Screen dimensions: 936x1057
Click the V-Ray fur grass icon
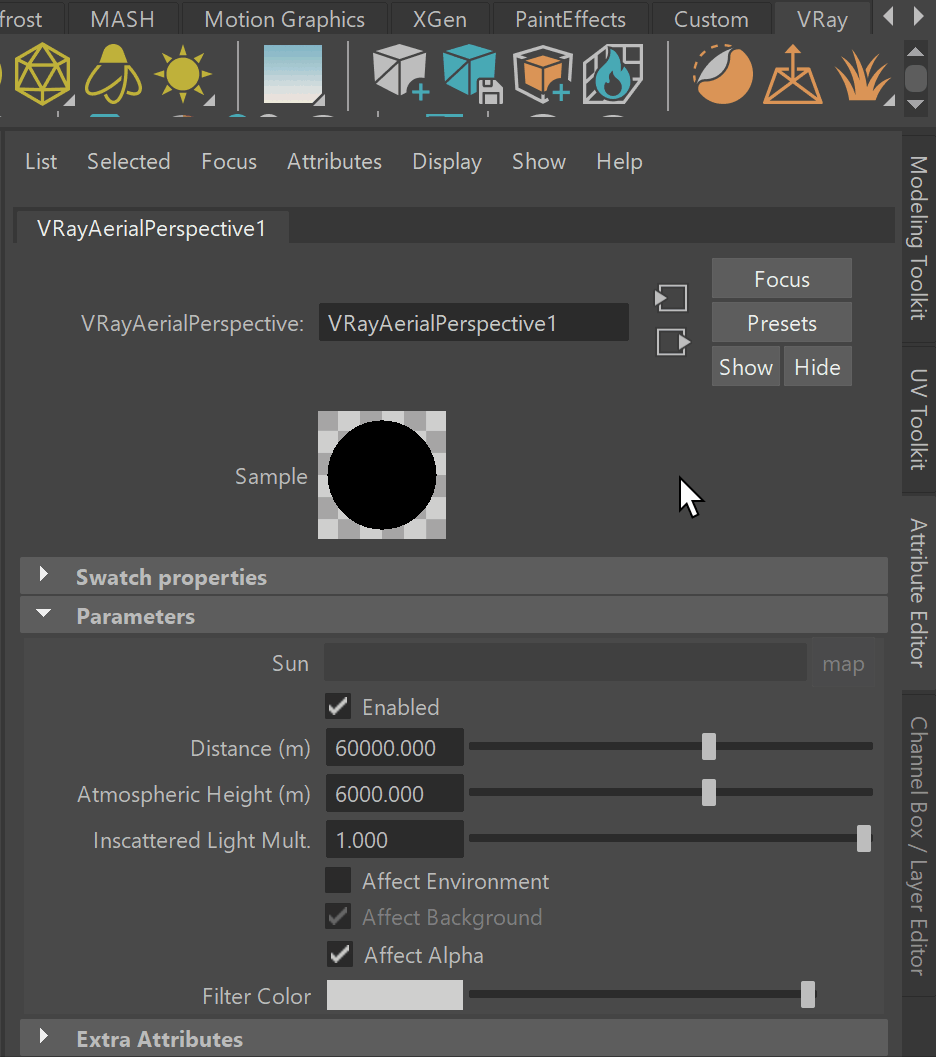[x=864, y=76]
